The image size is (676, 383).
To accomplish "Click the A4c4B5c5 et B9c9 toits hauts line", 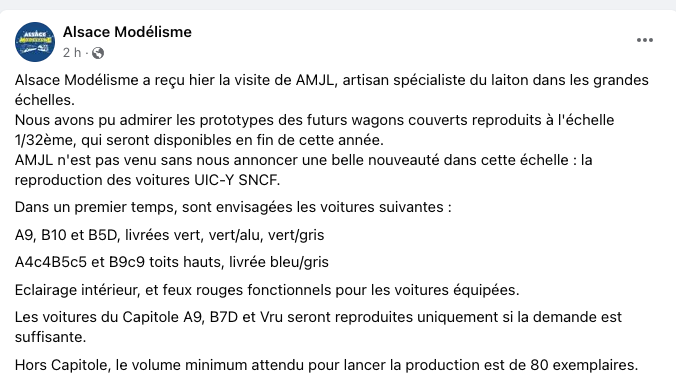I will coord(172,262).
